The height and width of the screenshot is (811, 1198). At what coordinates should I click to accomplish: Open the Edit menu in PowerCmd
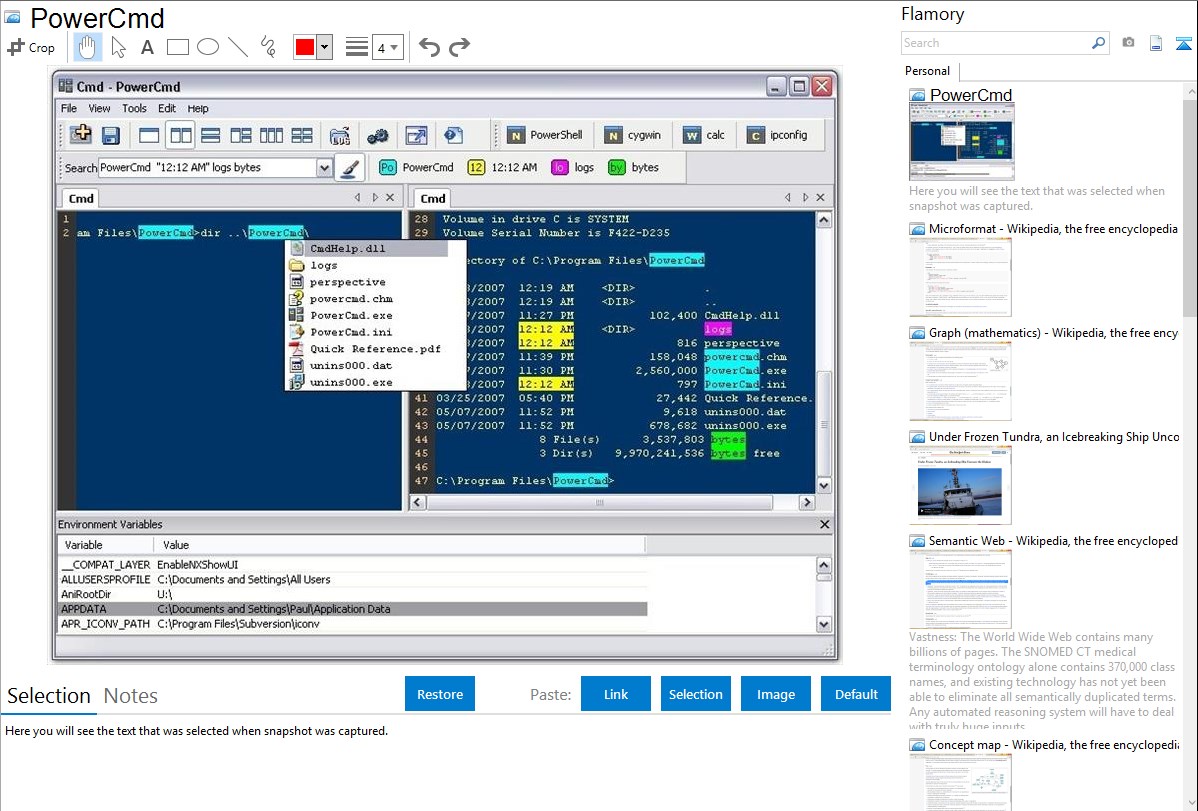(x=167, y=109)
